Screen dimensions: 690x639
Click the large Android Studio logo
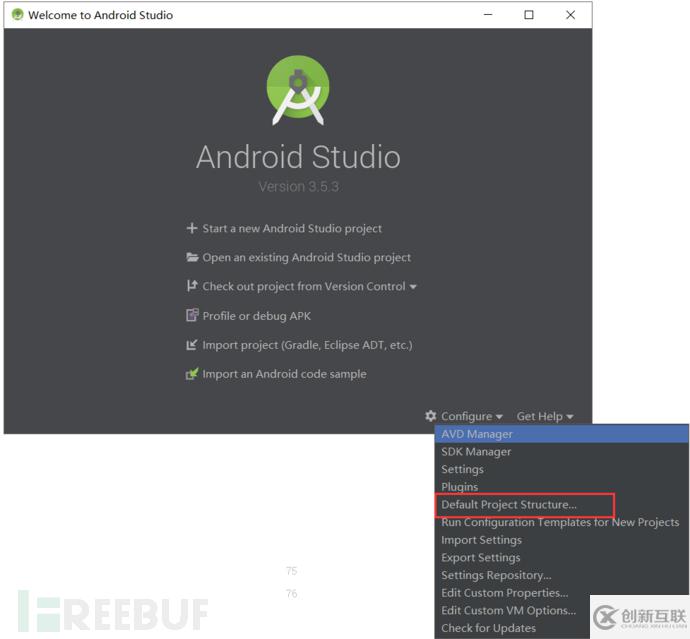298,89
